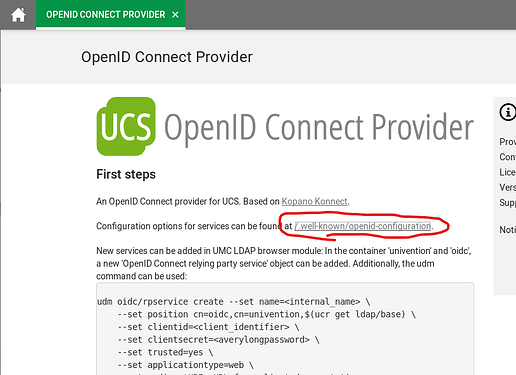This screenshot has width=516, height=375.
Task: Click the OpenID Connect Provider page title
Action: [167, 57]
